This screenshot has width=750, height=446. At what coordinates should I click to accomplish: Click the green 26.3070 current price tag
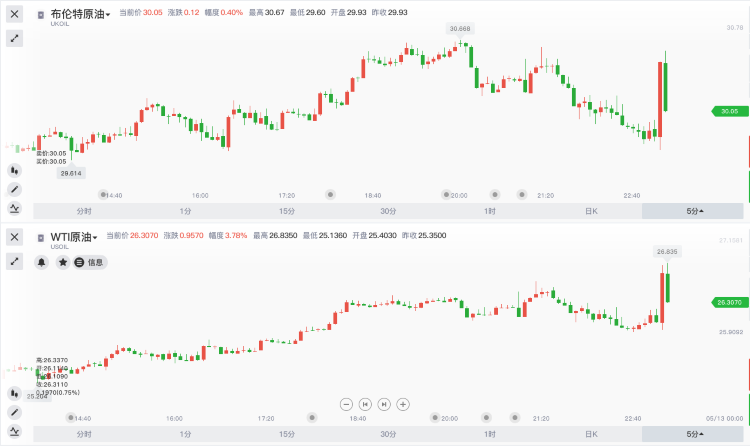[x=729, y=302]
